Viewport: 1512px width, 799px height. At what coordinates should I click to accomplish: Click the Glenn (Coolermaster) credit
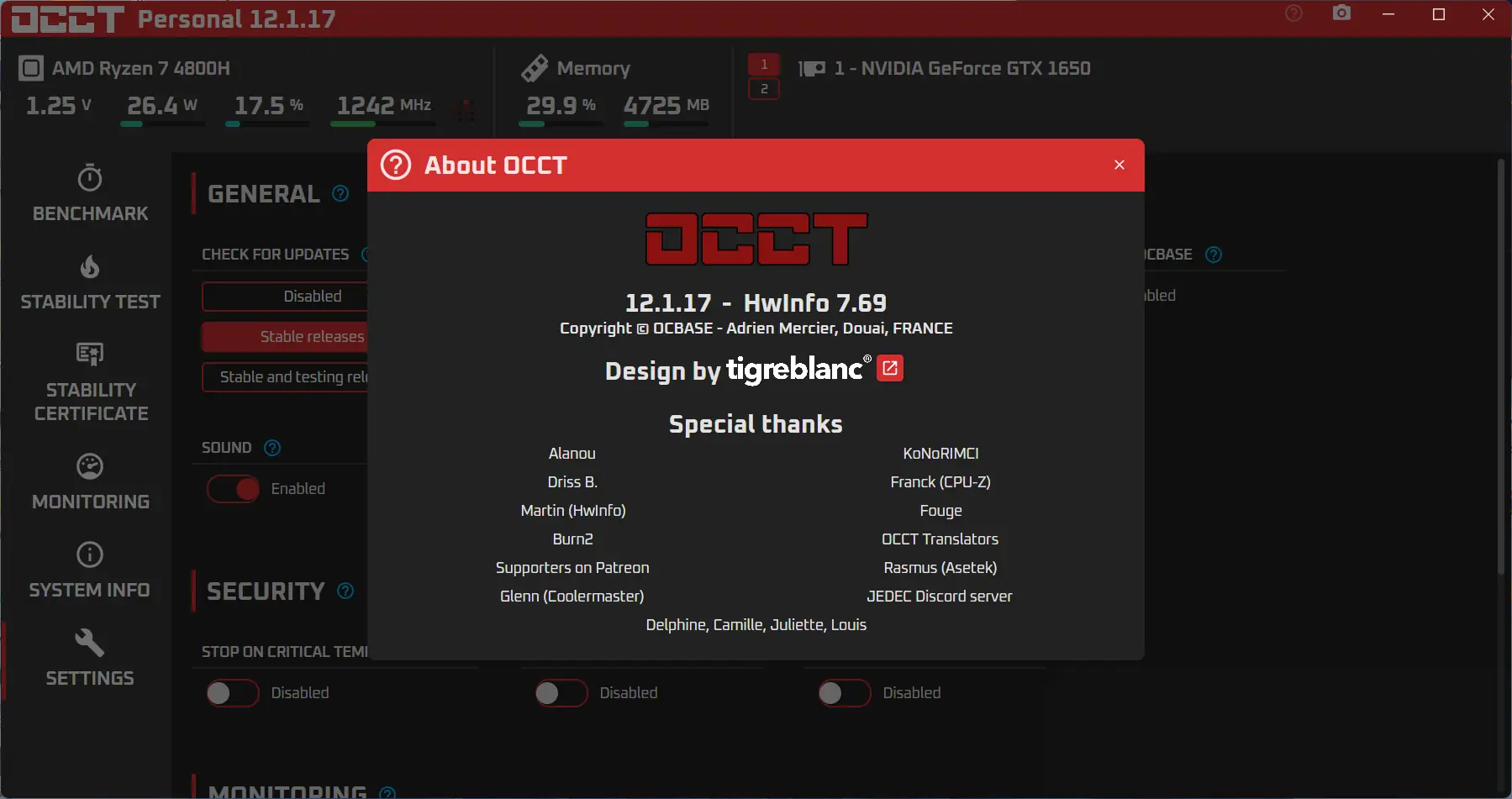[572, 597]
